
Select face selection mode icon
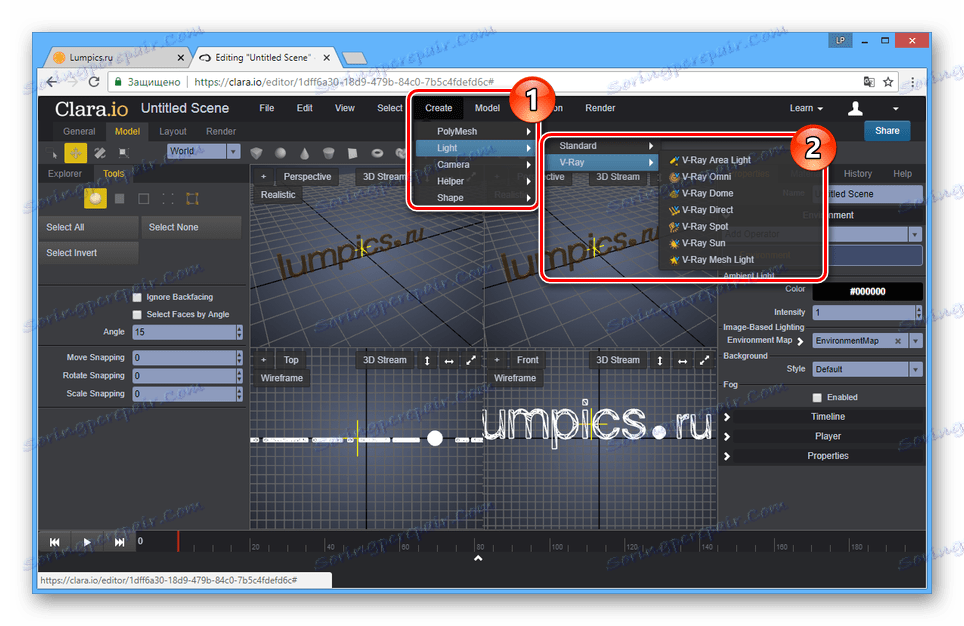pos(120,198)
